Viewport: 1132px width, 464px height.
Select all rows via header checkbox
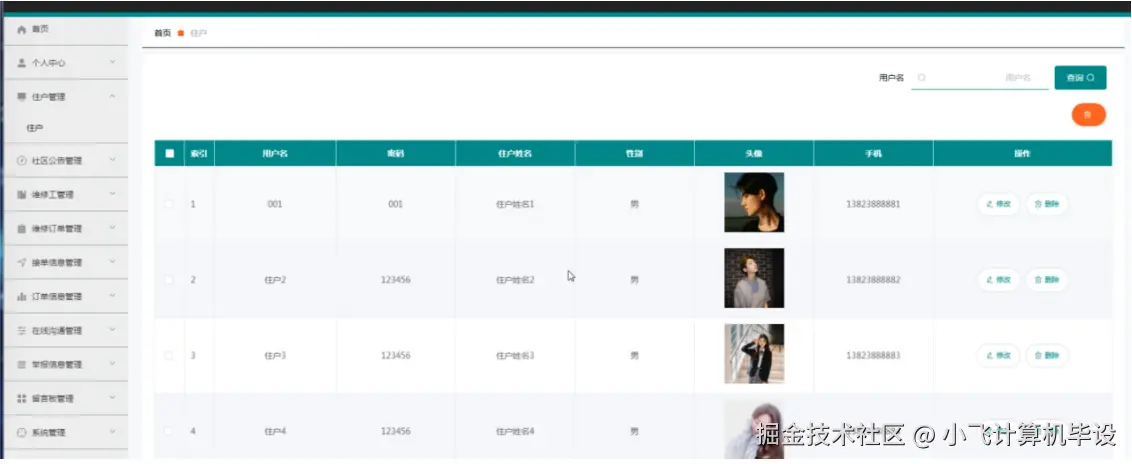pyautogui.click(x=170, y=153)
